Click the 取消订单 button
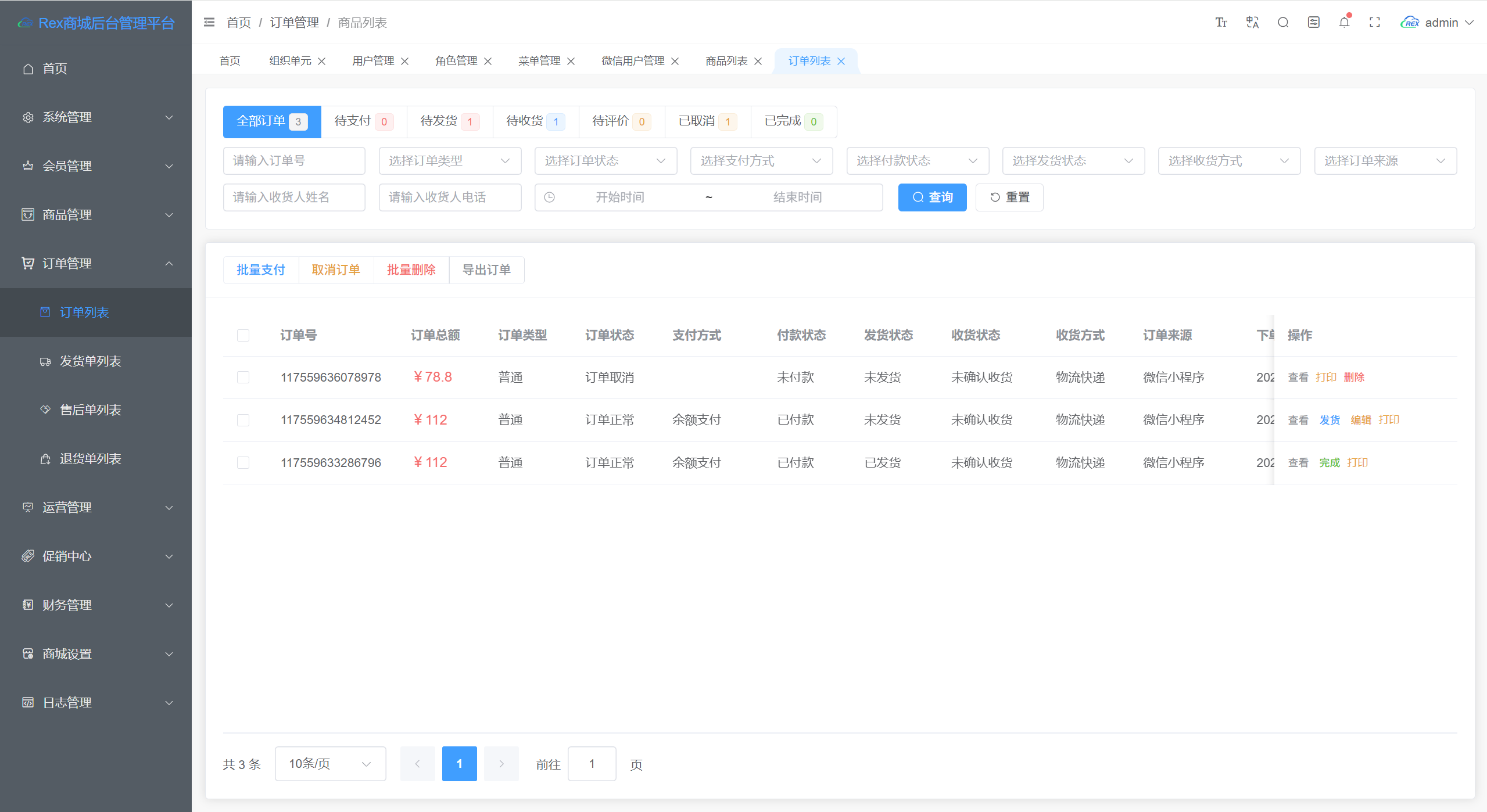Viewport: 1487px width, 812px height. (x=336, y=270)
